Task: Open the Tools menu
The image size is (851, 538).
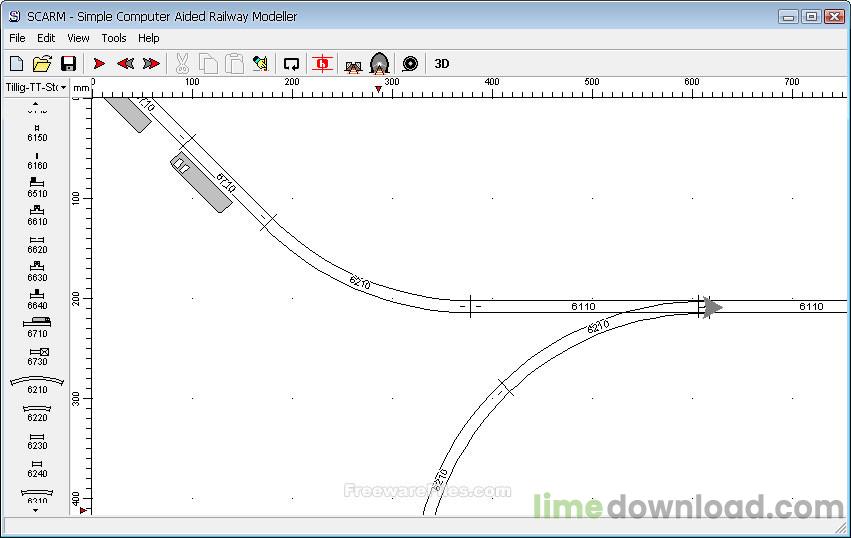Action: coord(114,38)
